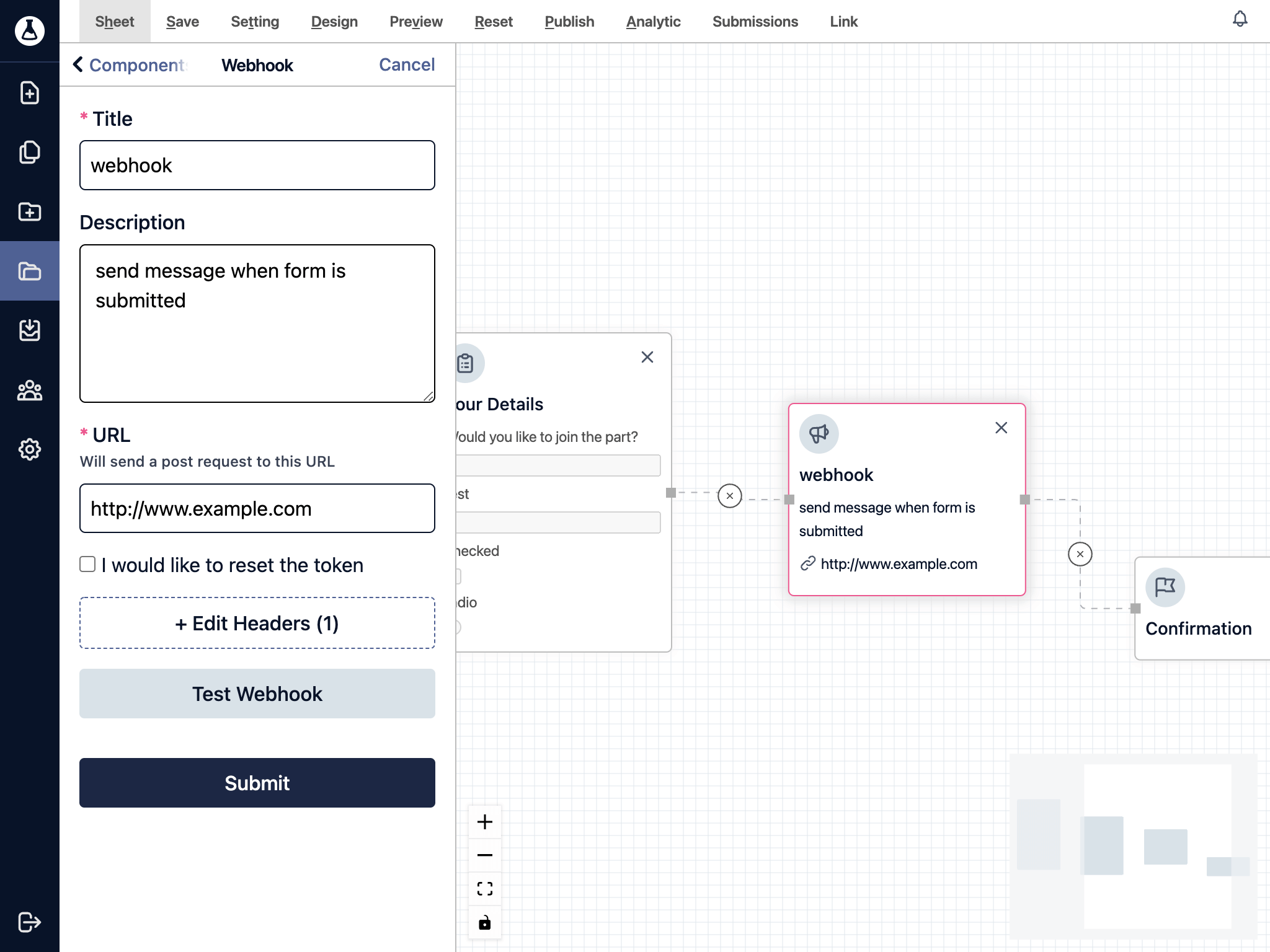Select the webhook node title
The height and width of the screenshot is (952, 1270).
[x=836, y=475]
